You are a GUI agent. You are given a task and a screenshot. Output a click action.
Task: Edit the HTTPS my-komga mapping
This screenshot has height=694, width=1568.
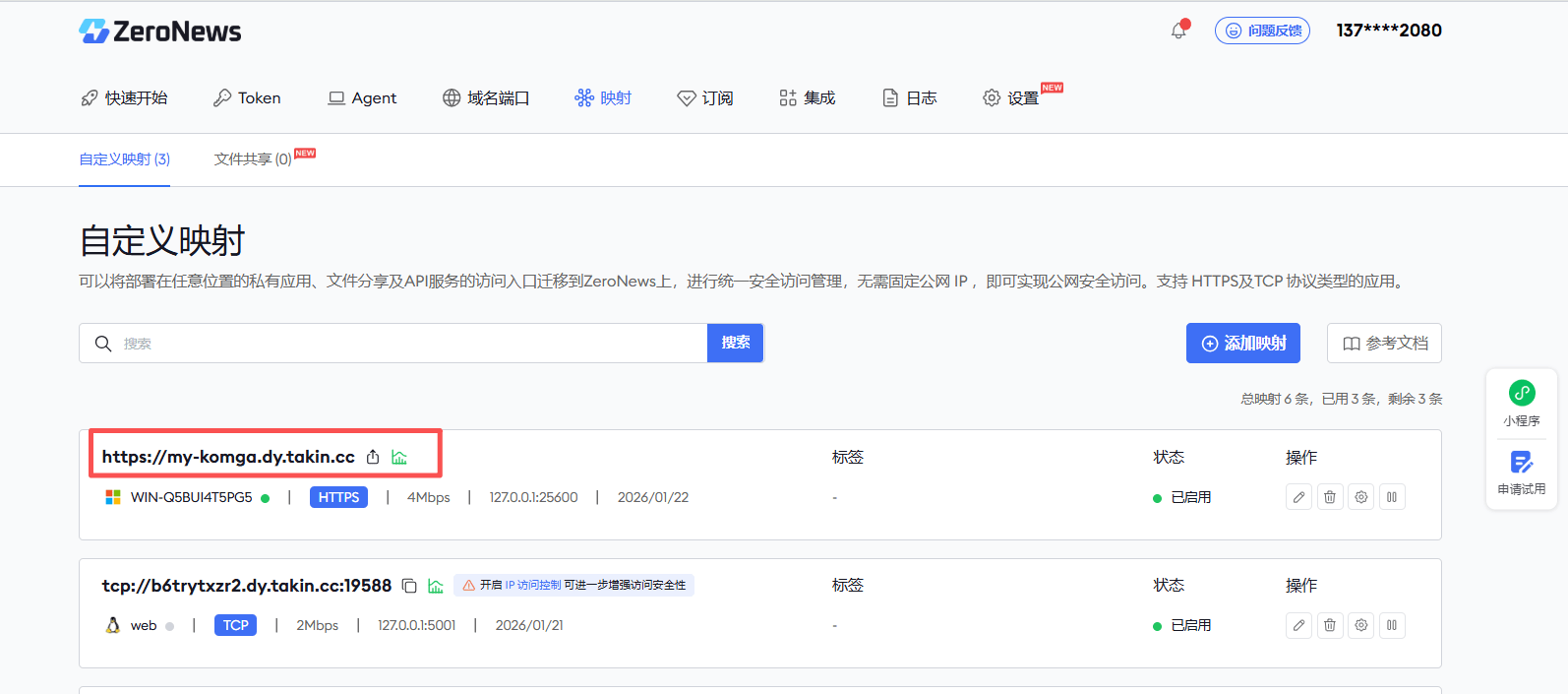point(1298,497)
